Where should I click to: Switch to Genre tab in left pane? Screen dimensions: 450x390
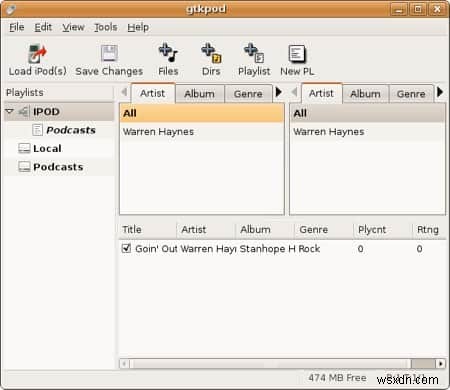(x=248, y=94)
